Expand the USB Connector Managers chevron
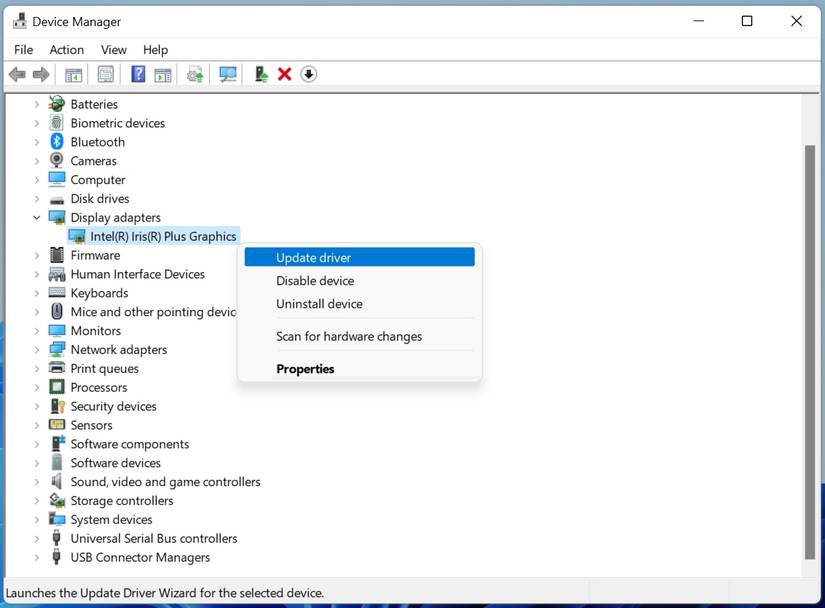Viewport: 825px width, 608px height. 36,558
